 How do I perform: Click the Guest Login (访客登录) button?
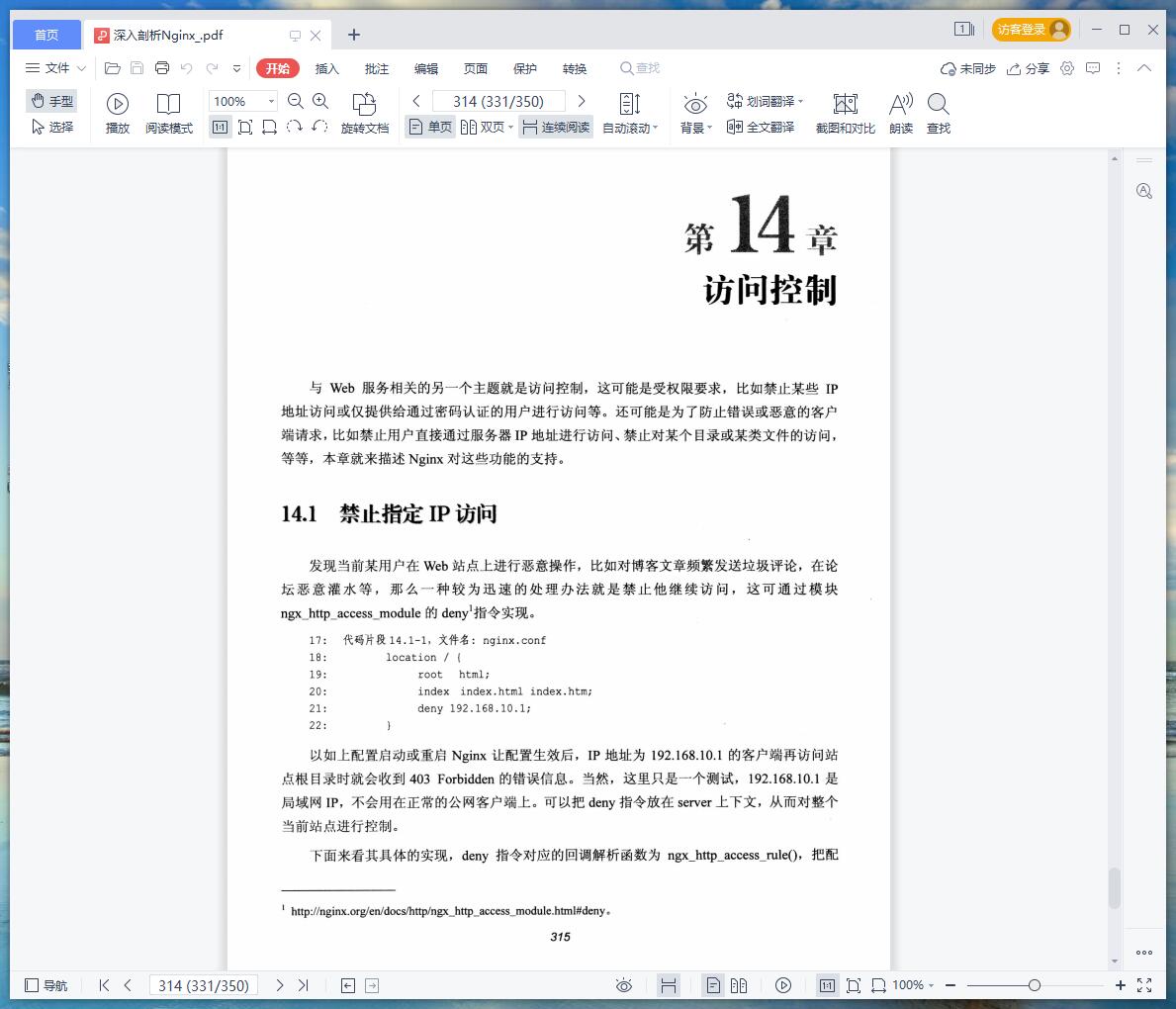[1031, 30]
